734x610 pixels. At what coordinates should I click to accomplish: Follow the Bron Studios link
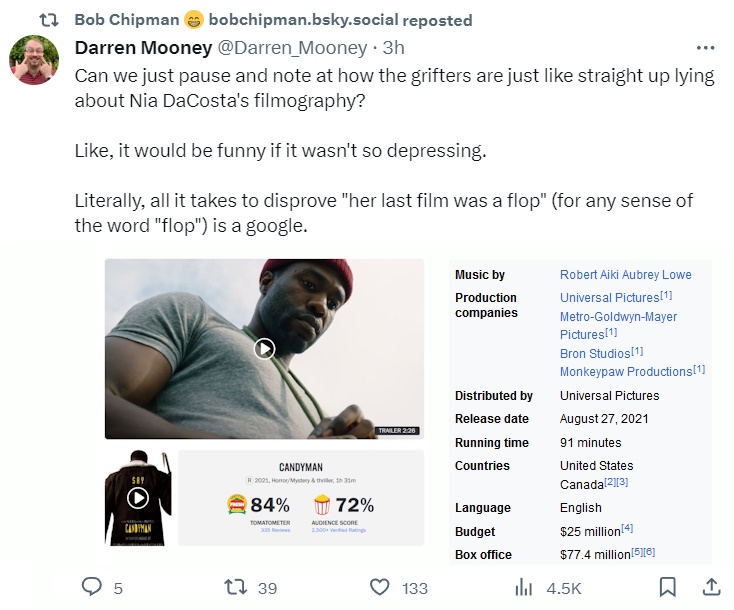[x=595, y=353]
